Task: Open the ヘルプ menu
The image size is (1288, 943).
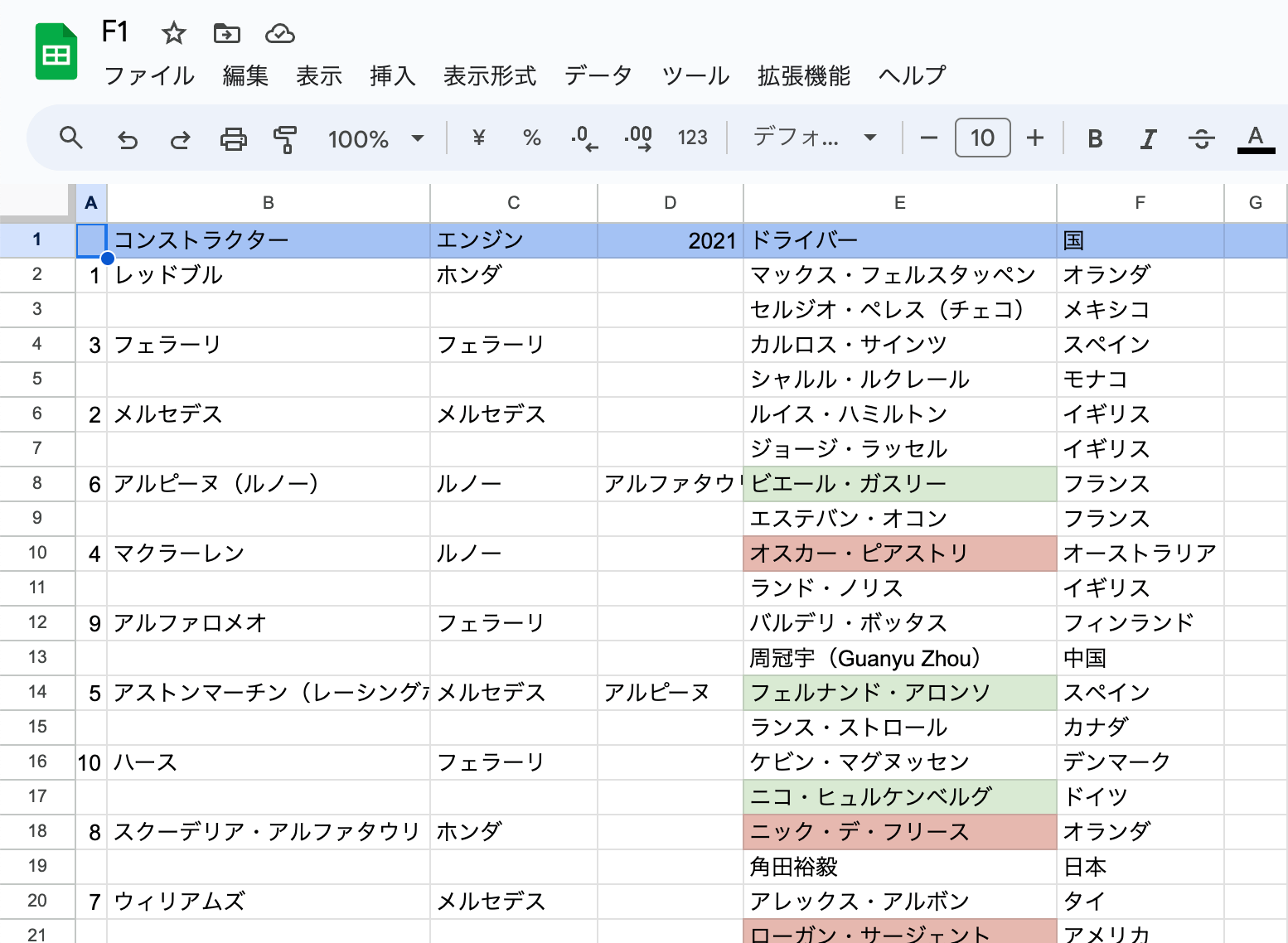Action: click(x=912, y=75)
